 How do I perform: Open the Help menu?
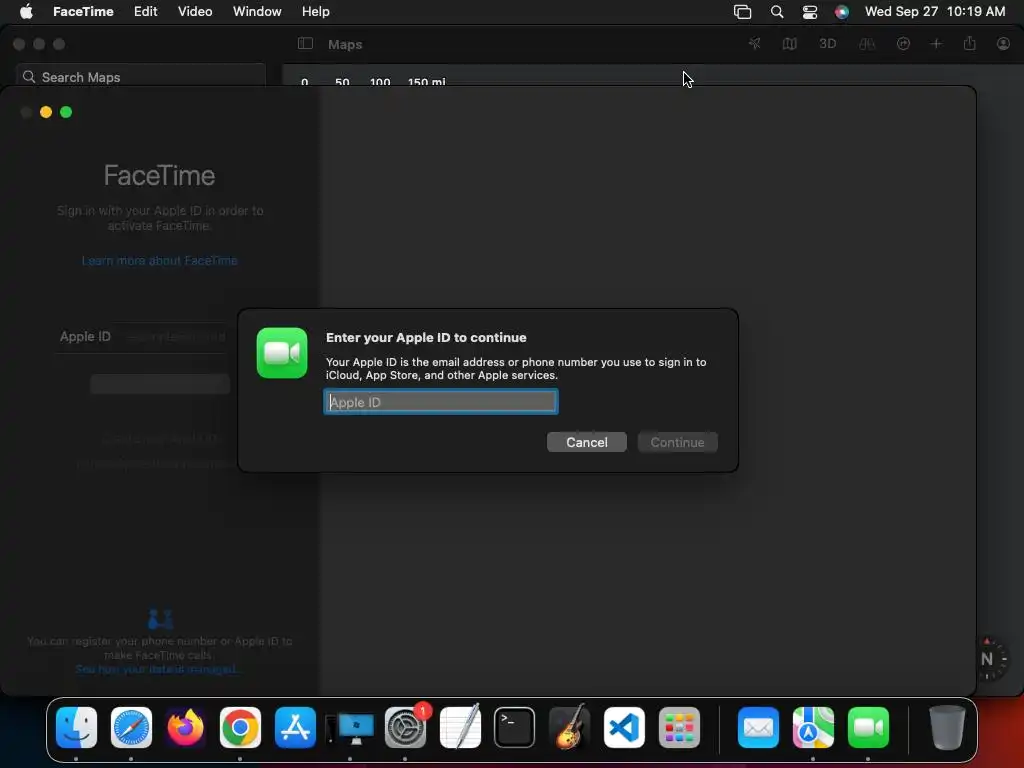tap(315, 12)
